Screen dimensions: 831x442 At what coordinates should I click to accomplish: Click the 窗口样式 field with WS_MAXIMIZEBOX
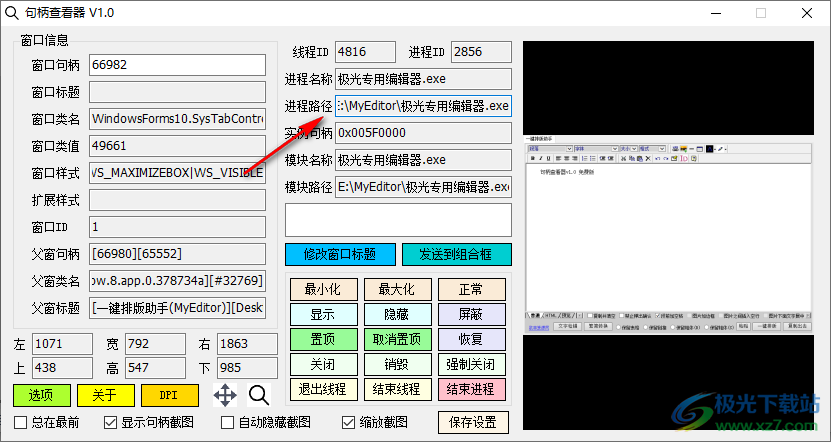[178, 173]
